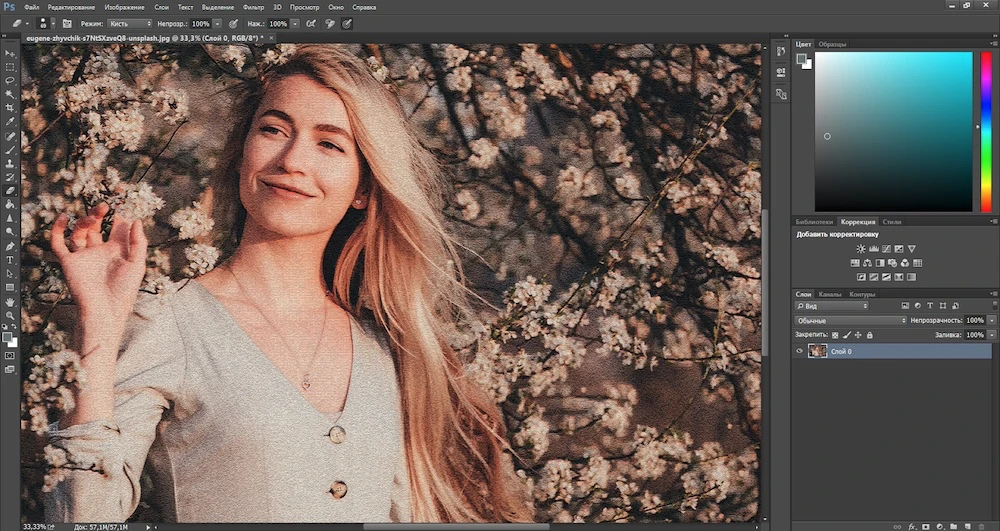Click inside the color picker field
Viewport: 1000px width, 531px height.
pos(893,130)
